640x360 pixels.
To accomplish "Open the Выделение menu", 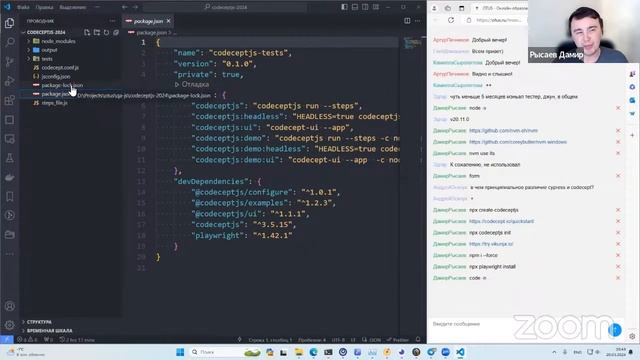I will coord(73,7).
